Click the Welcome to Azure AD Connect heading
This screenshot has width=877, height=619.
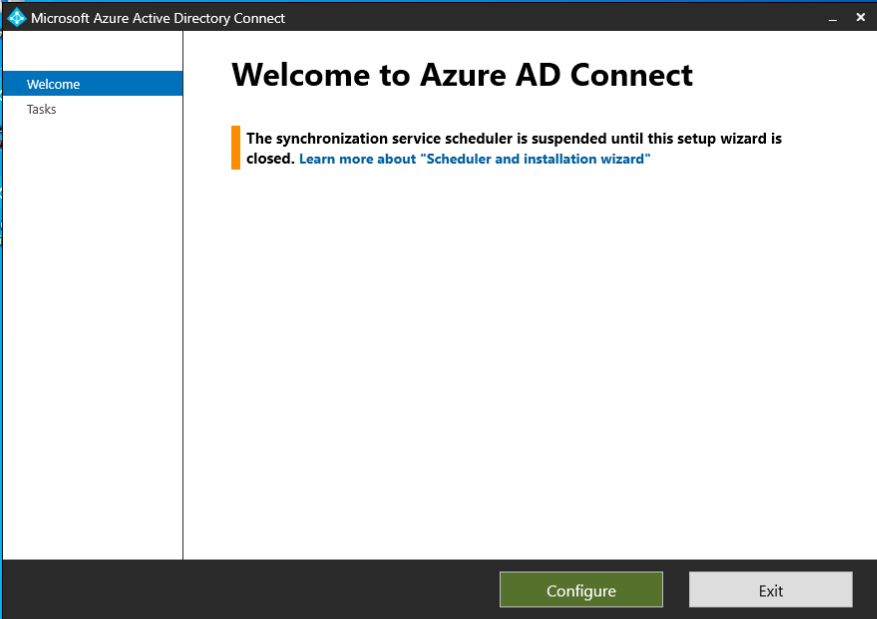click(x=461, y=75)
